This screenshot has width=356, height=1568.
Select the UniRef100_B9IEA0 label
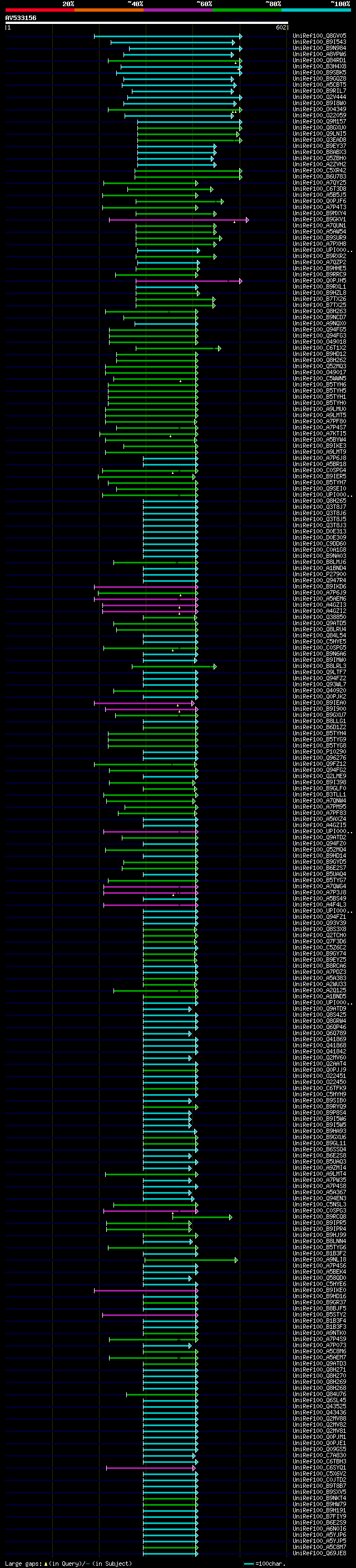coord(319,703)
